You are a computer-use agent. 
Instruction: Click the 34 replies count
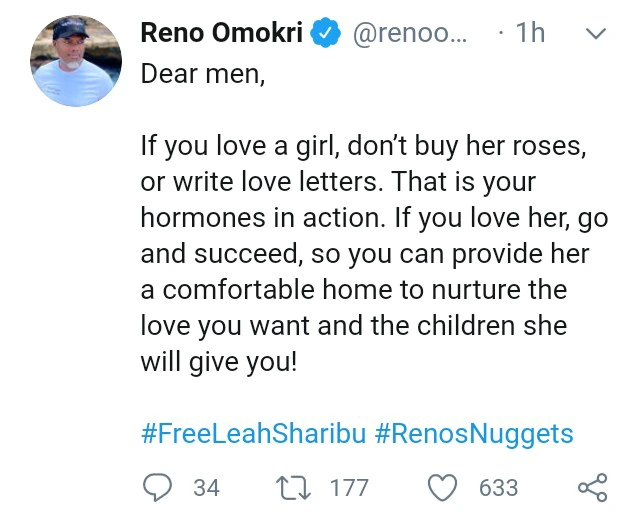[206, 488]
